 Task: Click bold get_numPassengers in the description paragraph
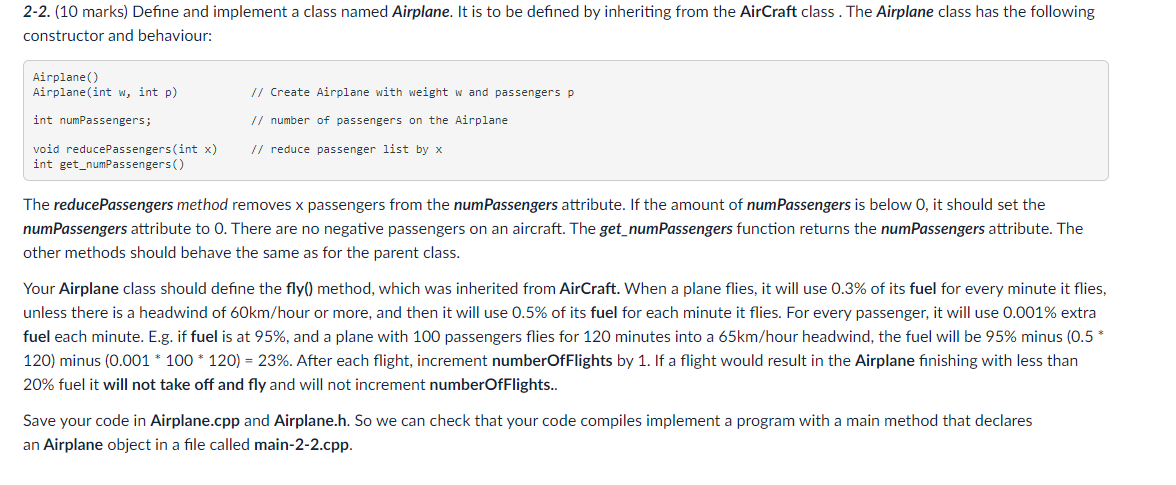[666, 229]
